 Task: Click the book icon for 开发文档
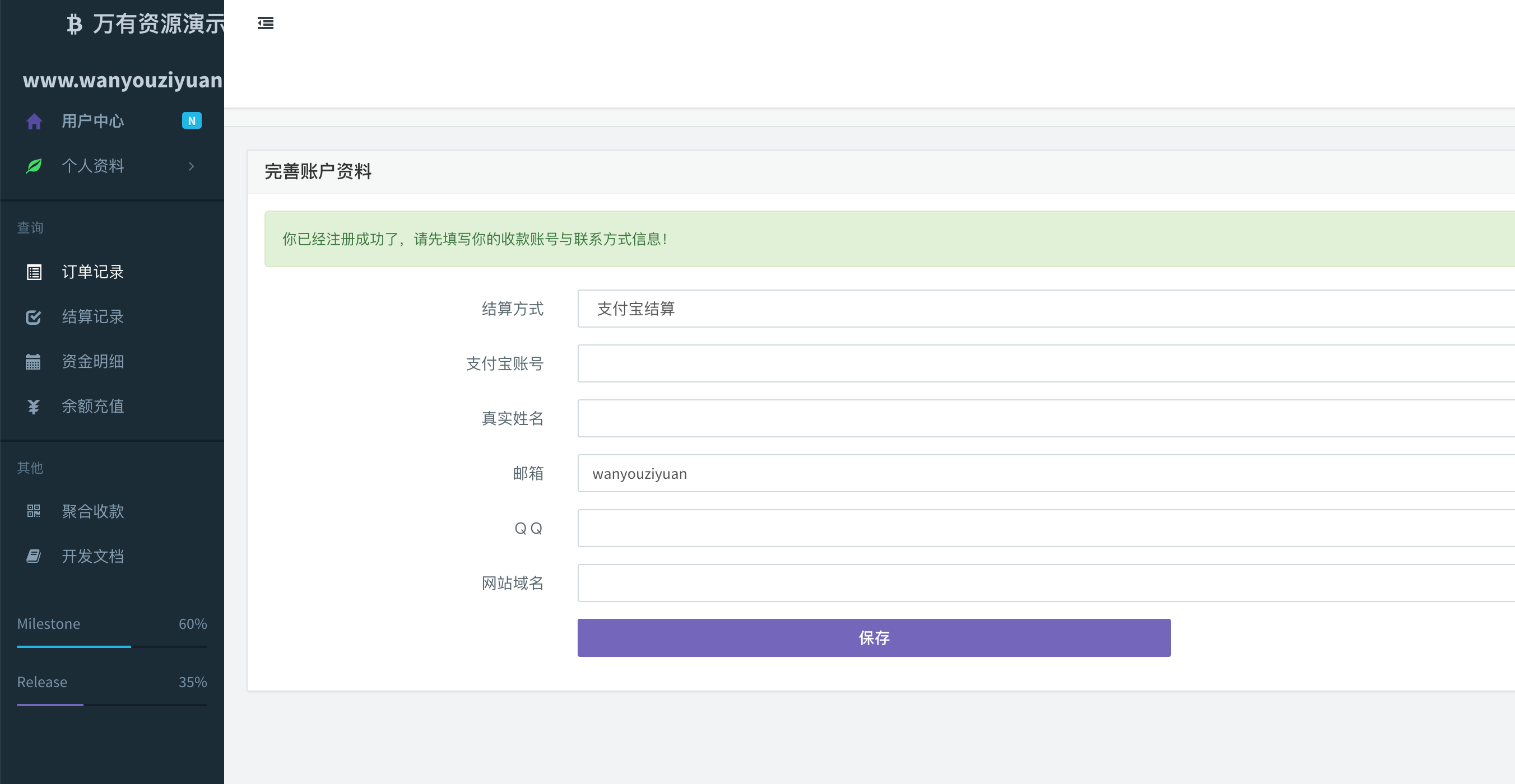tap(34, 556)
